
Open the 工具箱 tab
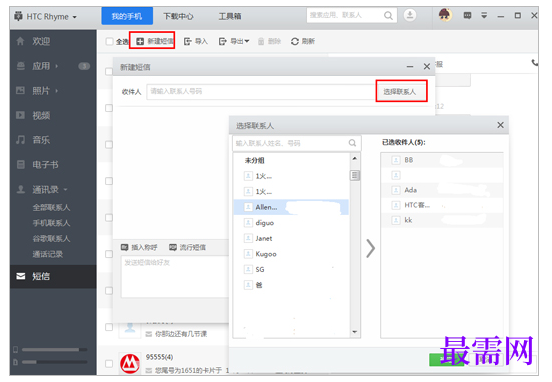230,16
